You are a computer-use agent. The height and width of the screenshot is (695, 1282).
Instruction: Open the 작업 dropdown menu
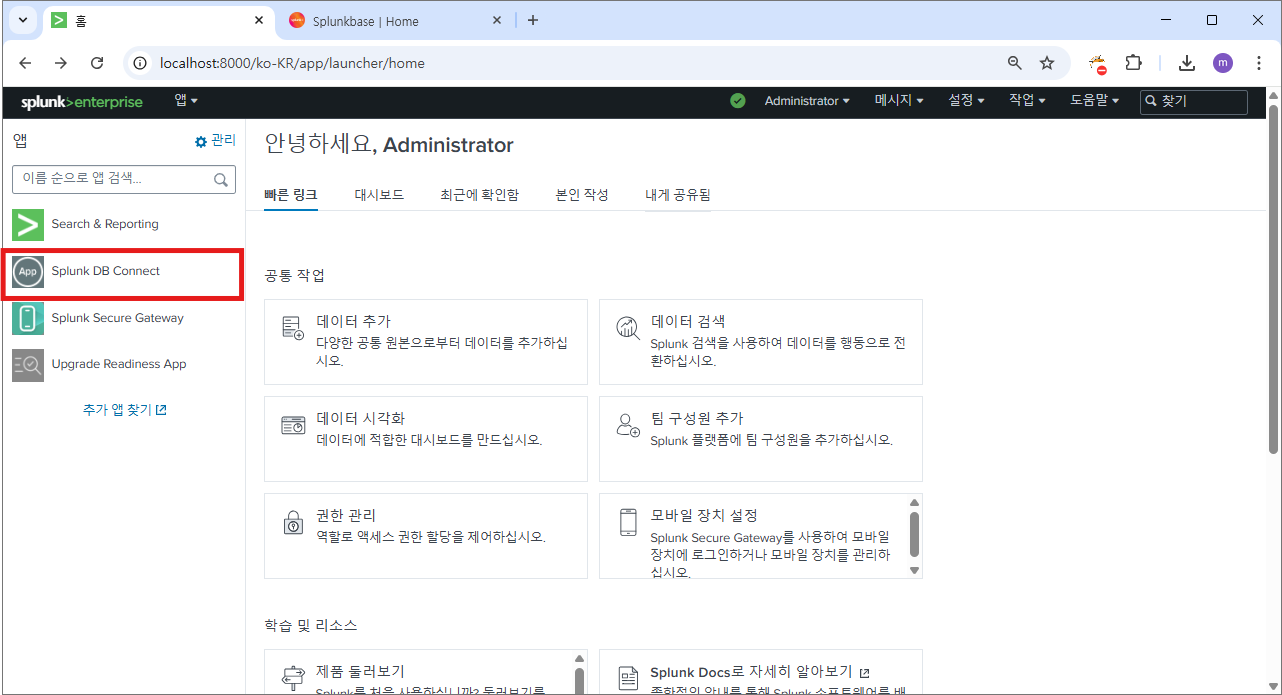1027,101
